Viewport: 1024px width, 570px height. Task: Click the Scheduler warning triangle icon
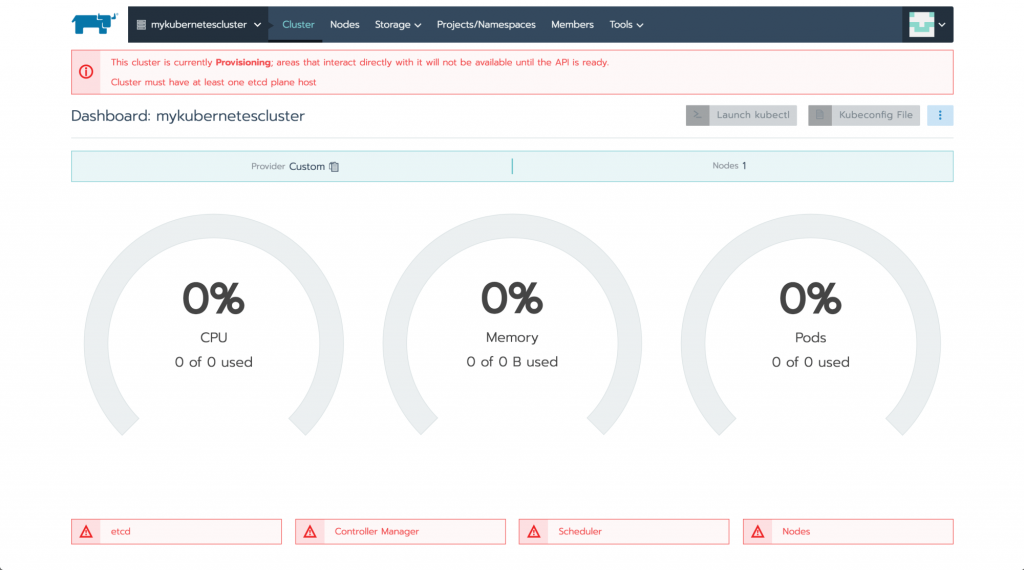point(534,532)
